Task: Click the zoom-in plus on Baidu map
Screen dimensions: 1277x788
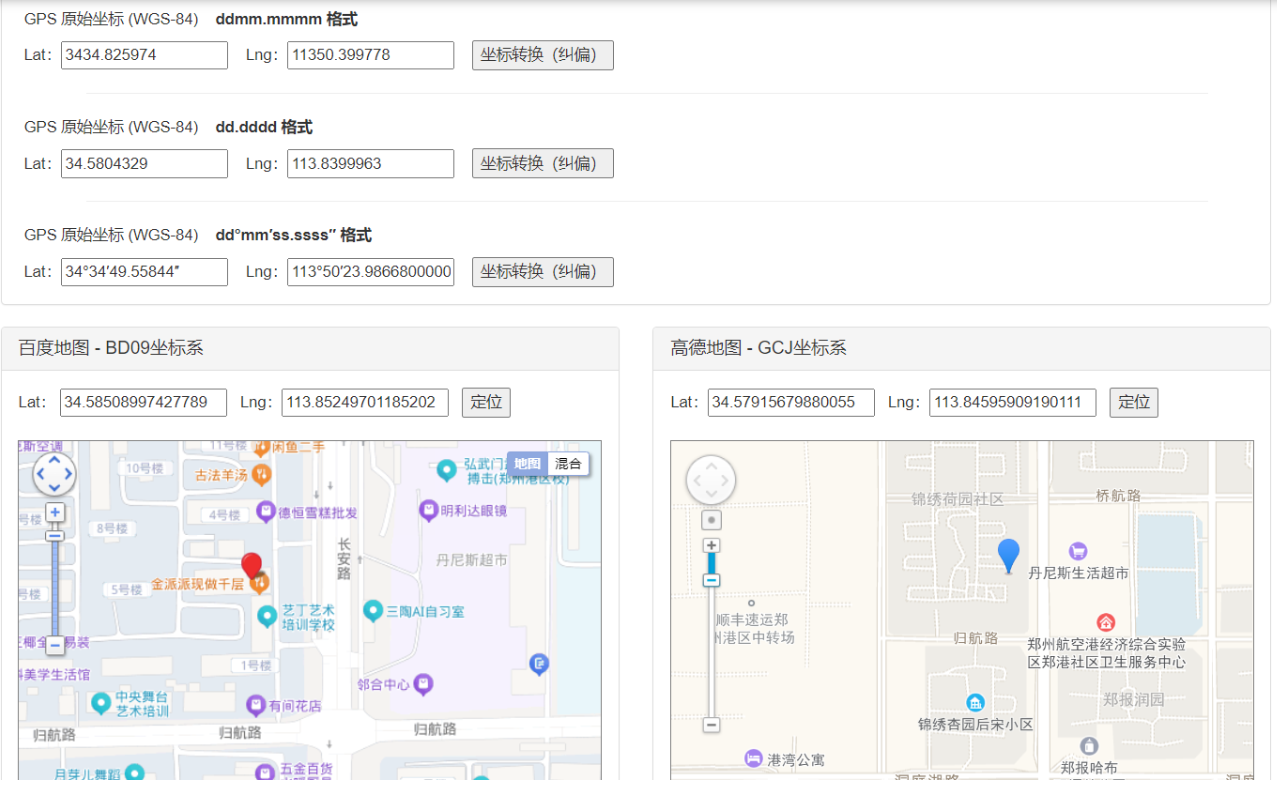Action: pyautogui.click(x=55, y=513)
